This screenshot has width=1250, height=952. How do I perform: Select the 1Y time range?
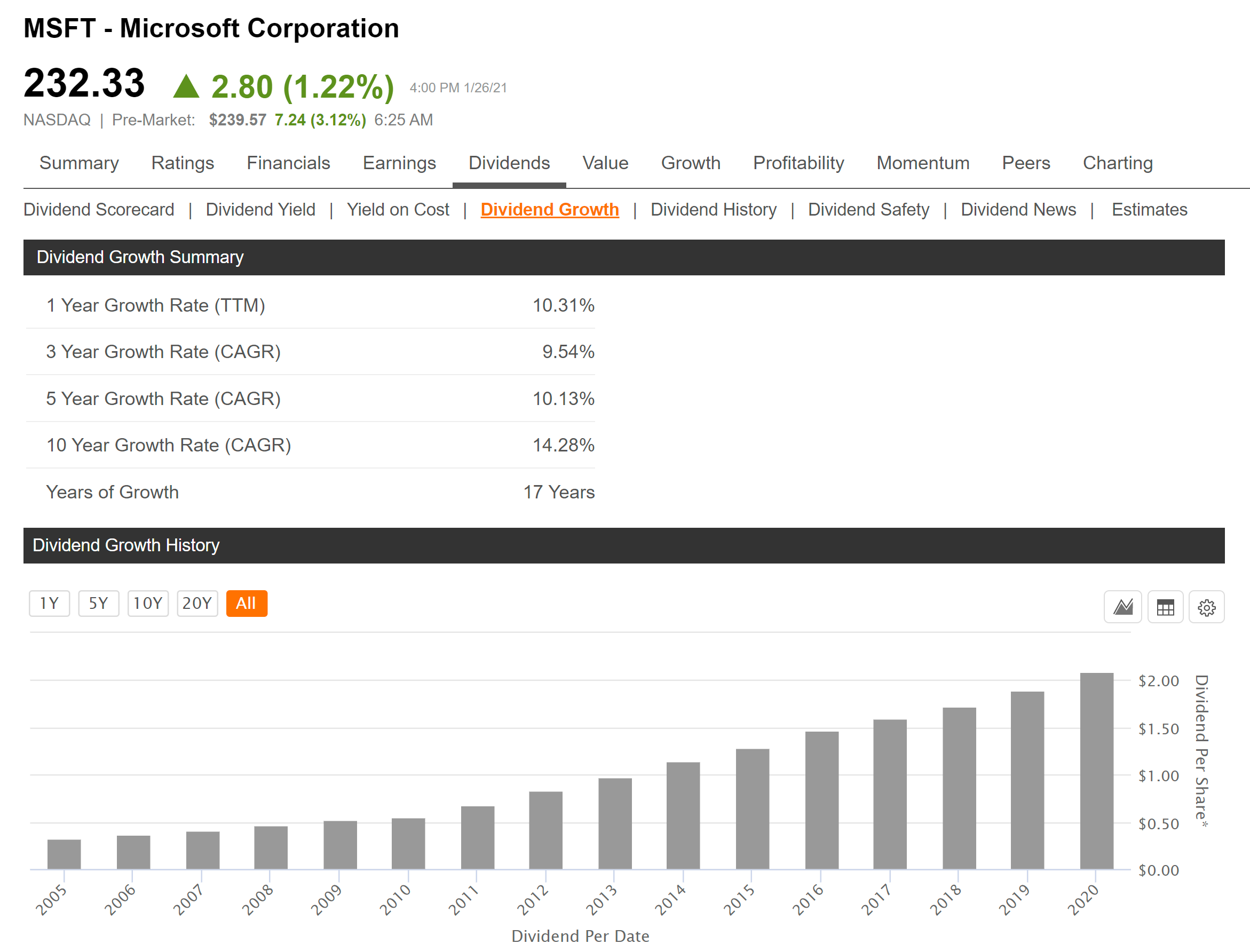[49, 603]
